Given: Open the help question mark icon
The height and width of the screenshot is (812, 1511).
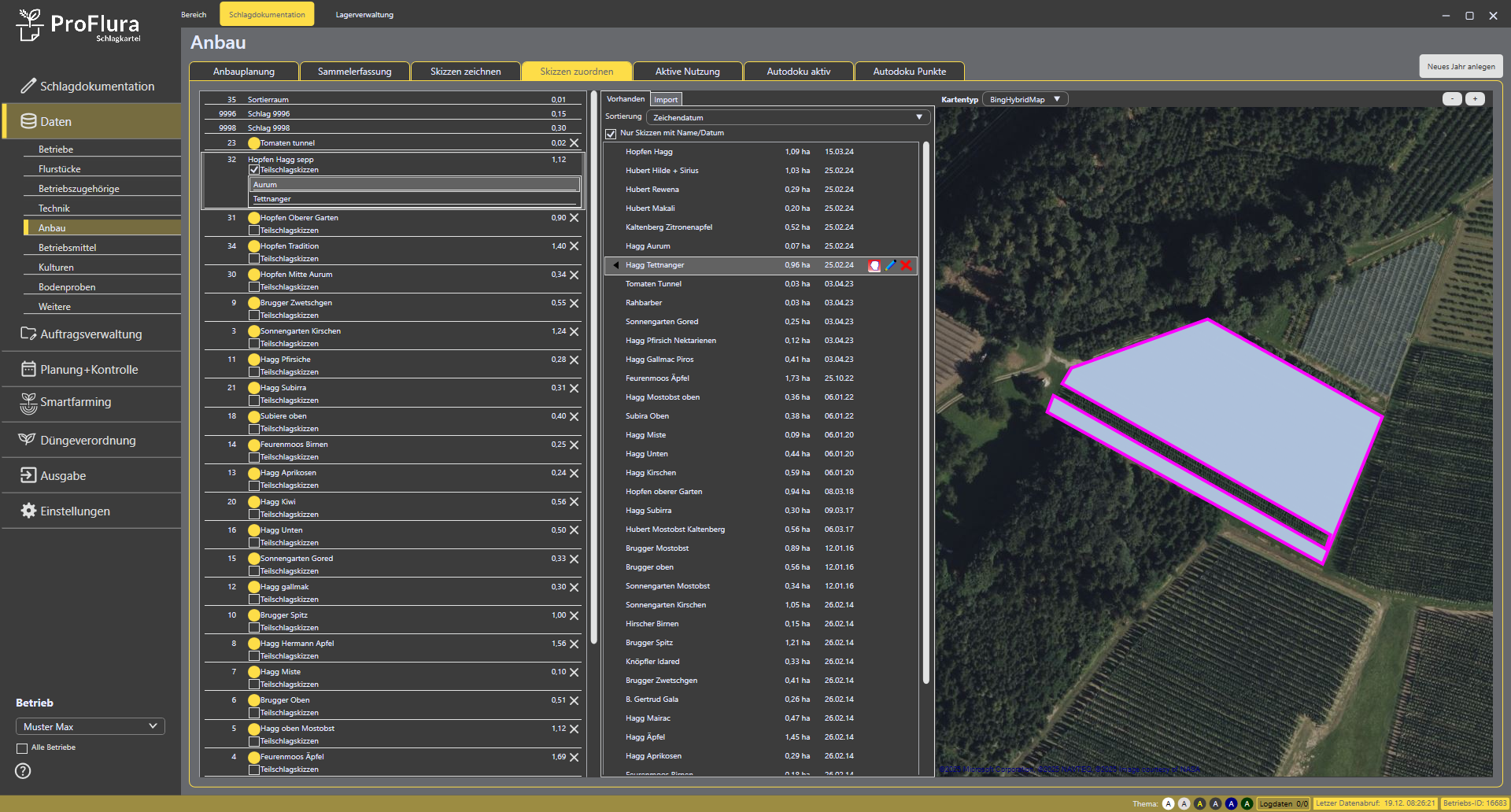Looking at the screenshot, I should click(24, 771).
